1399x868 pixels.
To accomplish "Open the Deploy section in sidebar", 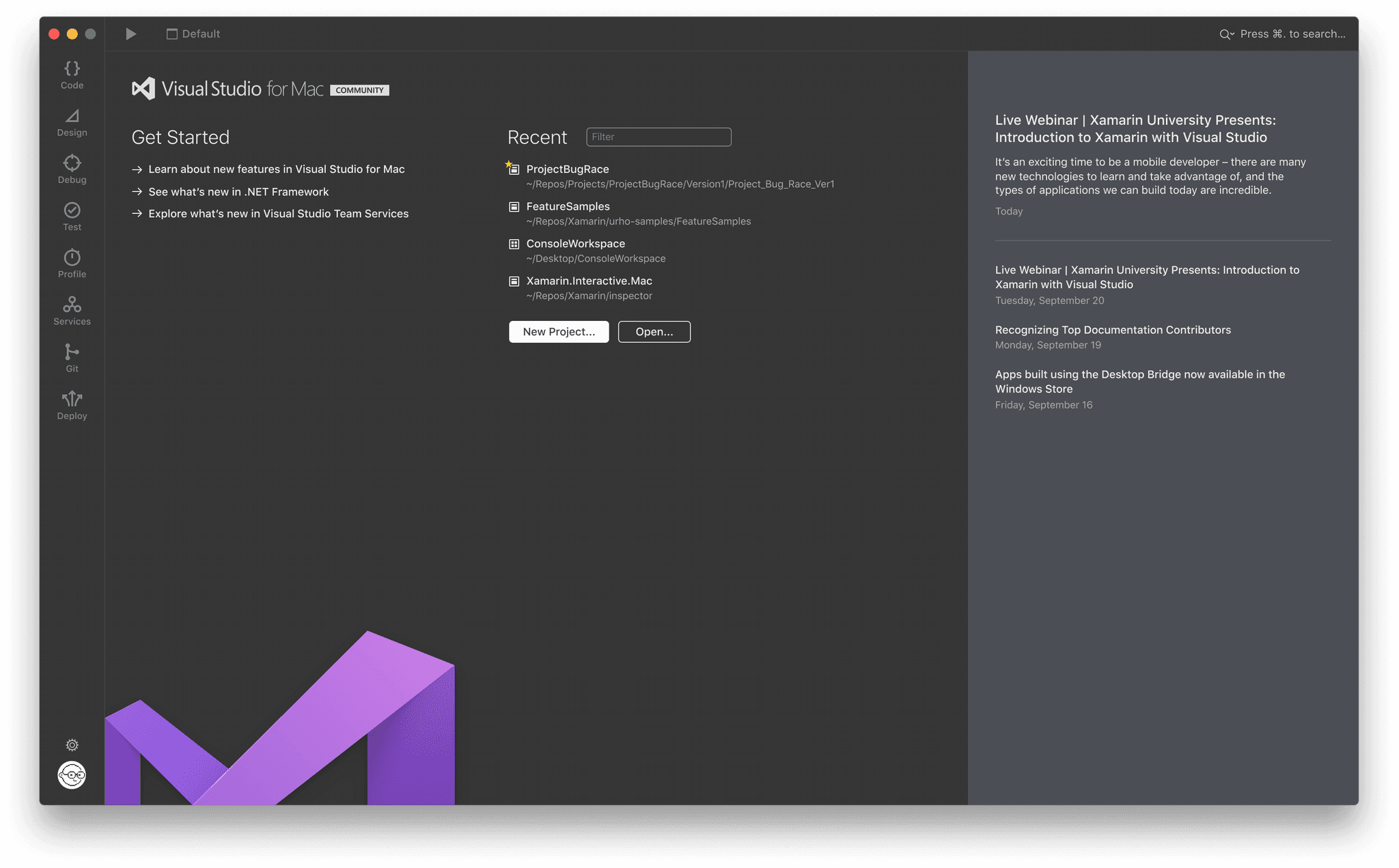I will coord(72,405).
